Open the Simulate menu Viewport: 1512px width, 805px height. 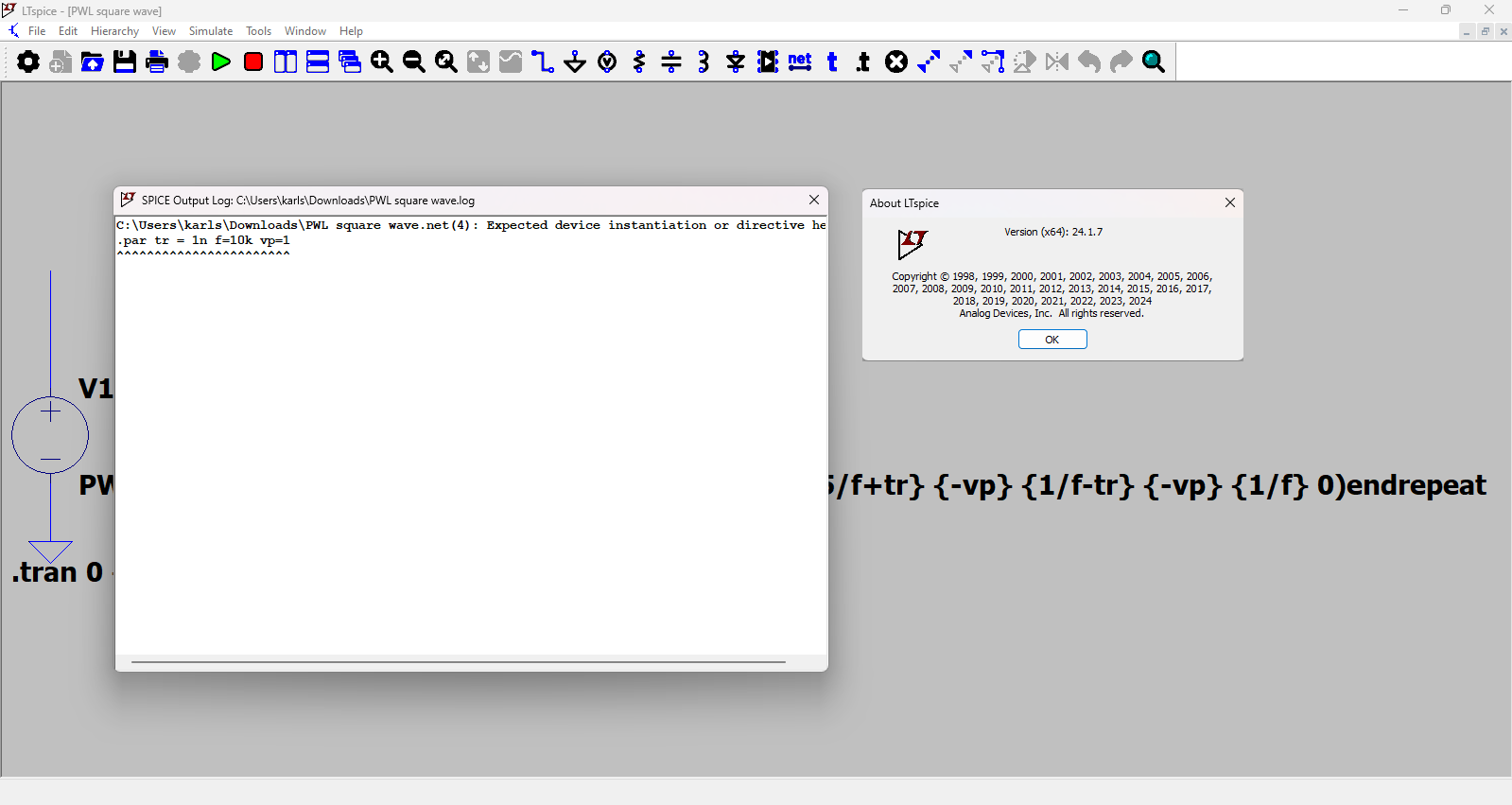(x=211, y=31)
